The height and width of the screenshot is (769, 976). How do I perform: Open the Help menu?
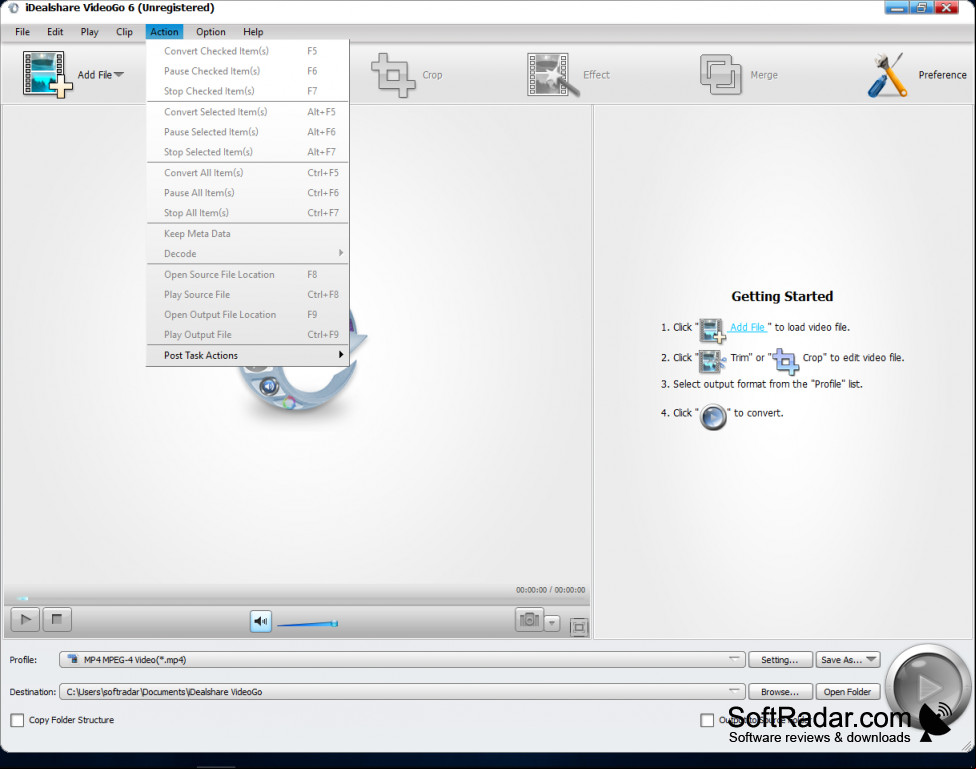click(253, 32)
